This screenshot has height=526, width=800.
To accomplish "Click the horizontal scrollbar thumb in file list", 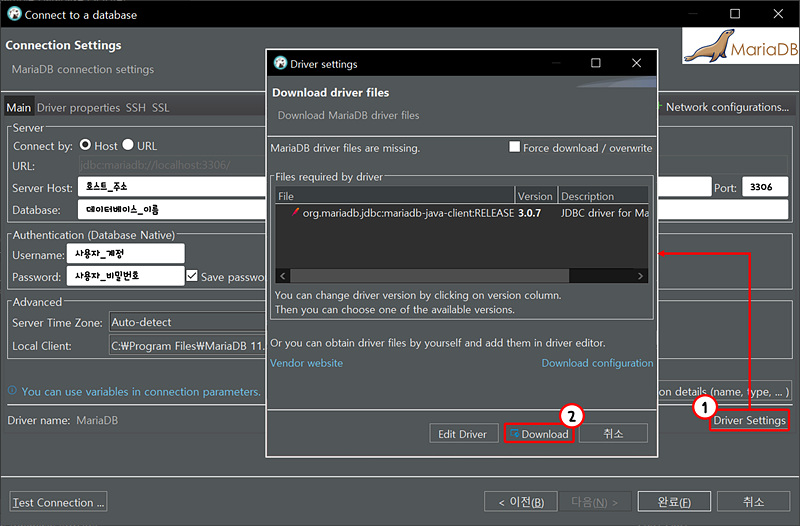I will [430, 276].
